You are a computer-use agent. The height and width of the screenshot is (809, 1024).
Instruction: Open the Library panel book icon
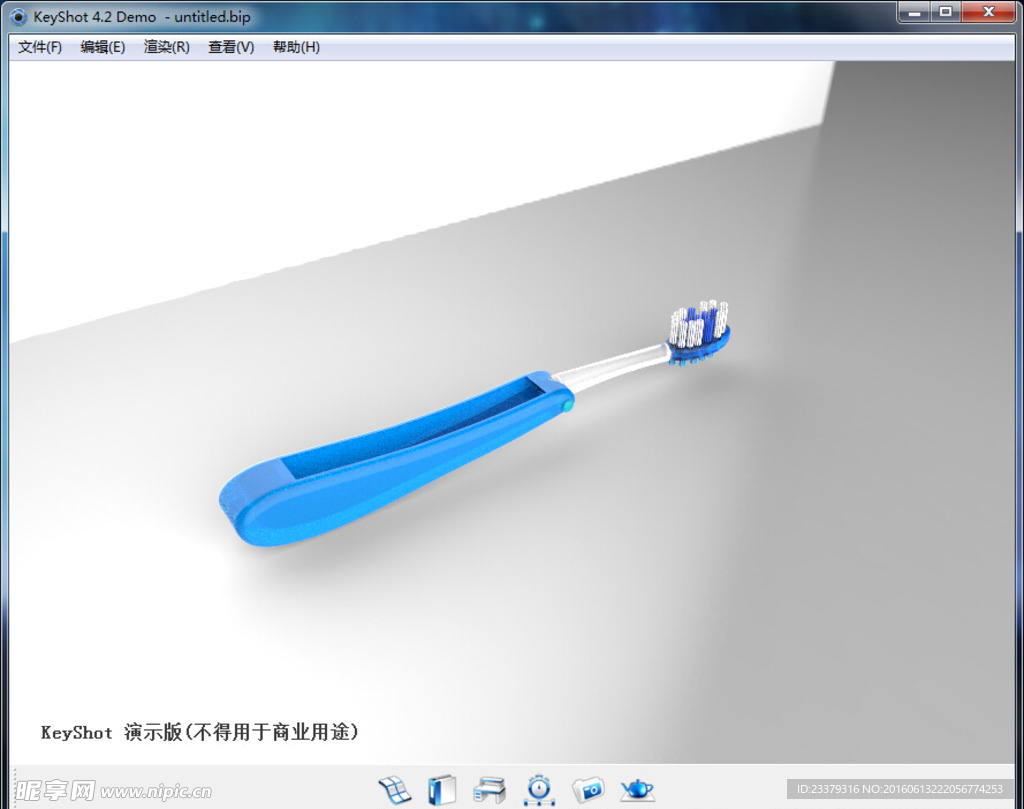click(441, 790)
